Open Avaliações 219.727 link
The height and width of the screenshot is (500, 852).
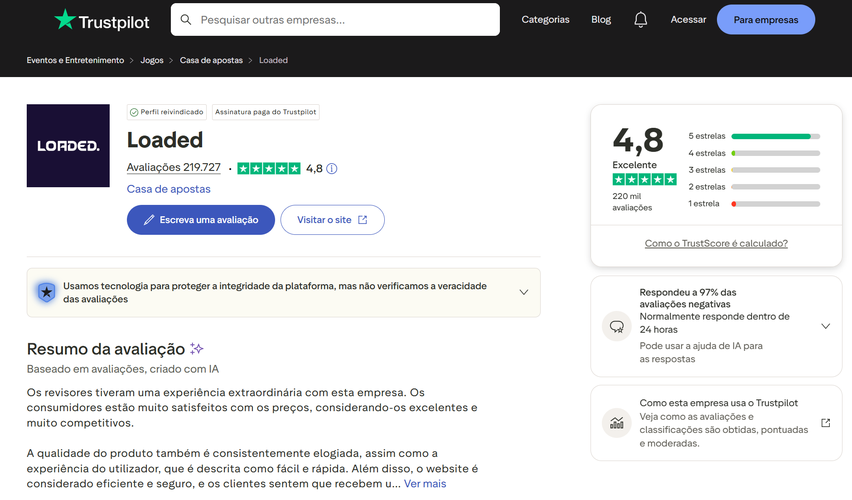point(174,167)
